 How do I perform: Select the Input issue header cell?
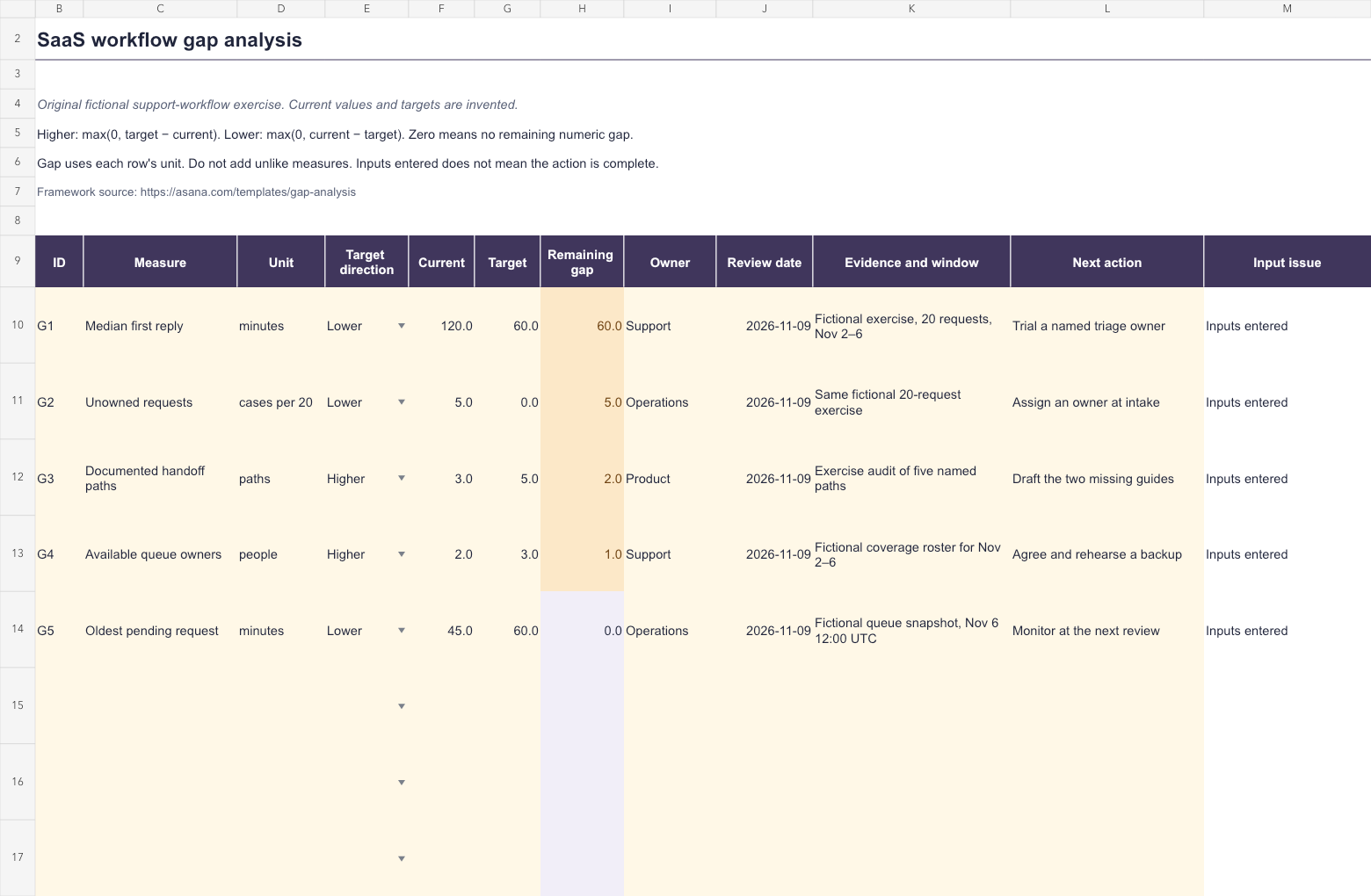[1288, 262]
